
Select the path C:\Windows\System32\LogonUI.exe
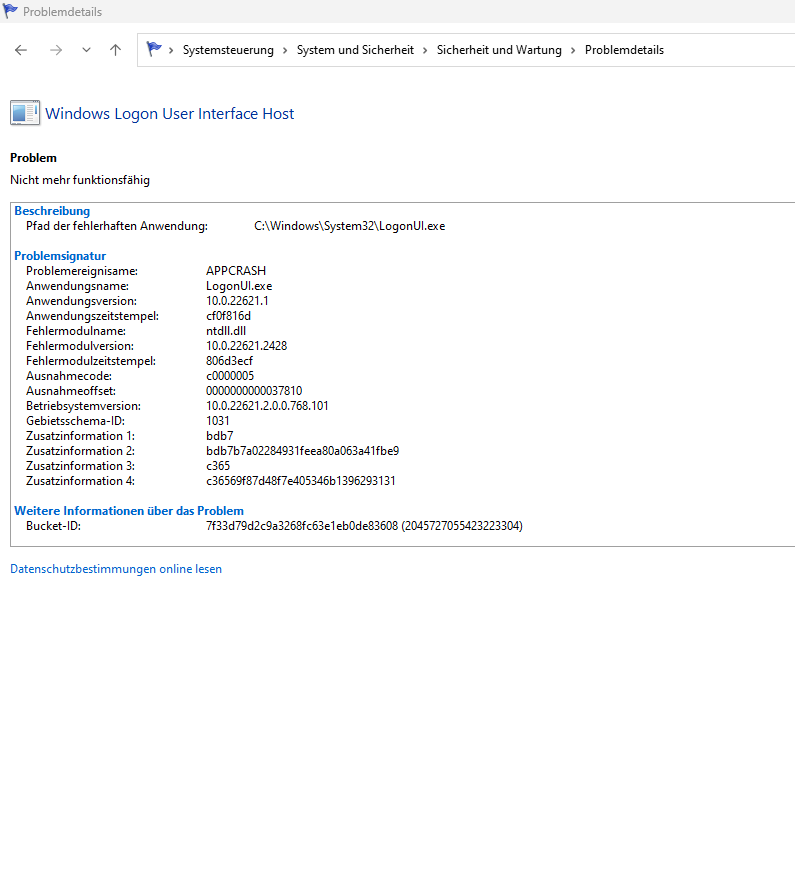pos(349,226)
